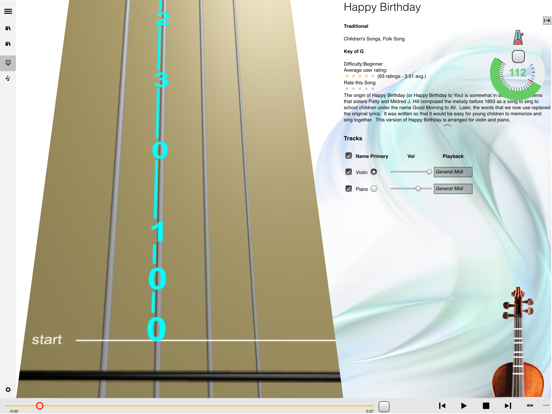Click the "Playback" column header

point(453,156)
